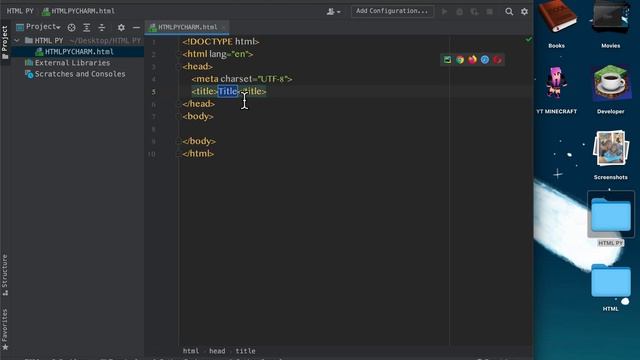The width and height of the screenshot is (640, 360).
Task: Switch to HTMLPYCHARM.html editor tab
Action: [187, 27]
